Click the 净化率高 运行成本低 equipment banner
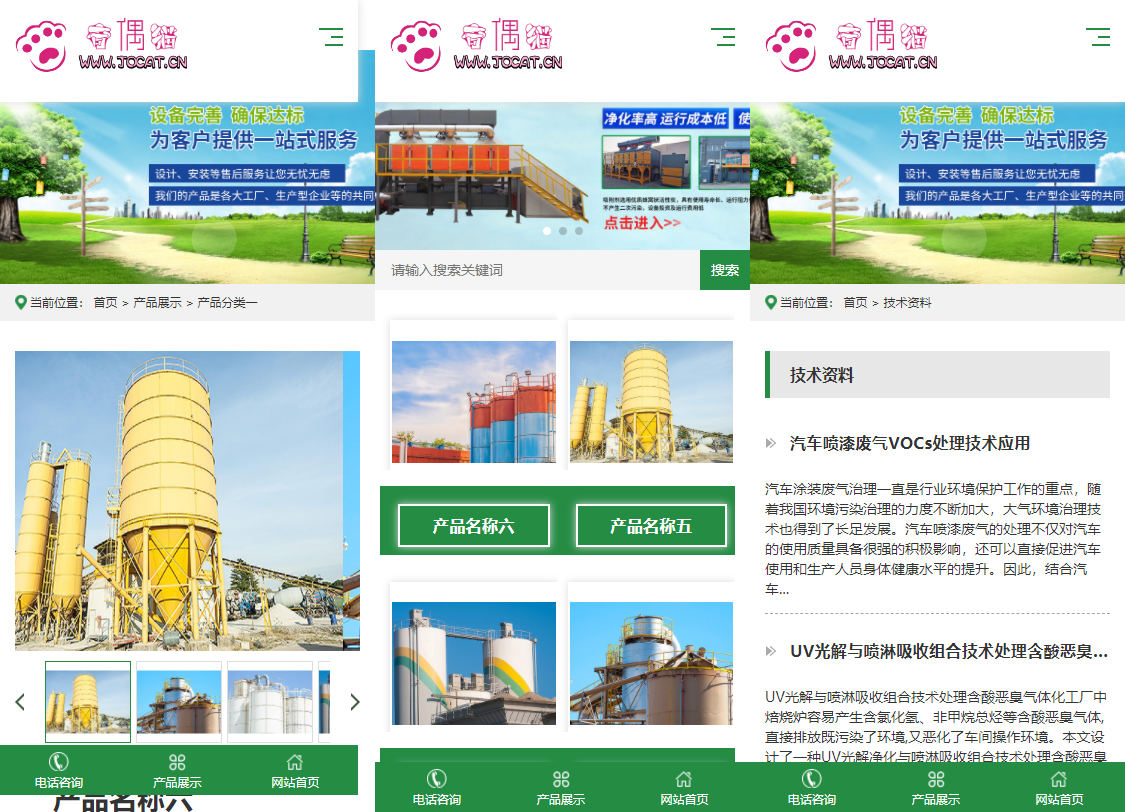This screenshot has height=812, width=1125. [x=562, y=176]
